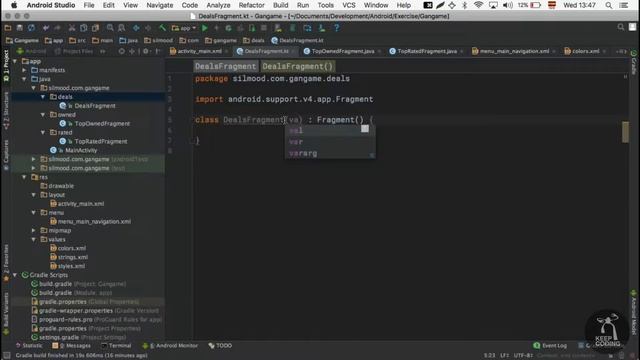Click the 'gangame' breadcrumb in navigation bar
This screenshot has width=640, height=360.
pyautogui.click(x=221, y=40)
